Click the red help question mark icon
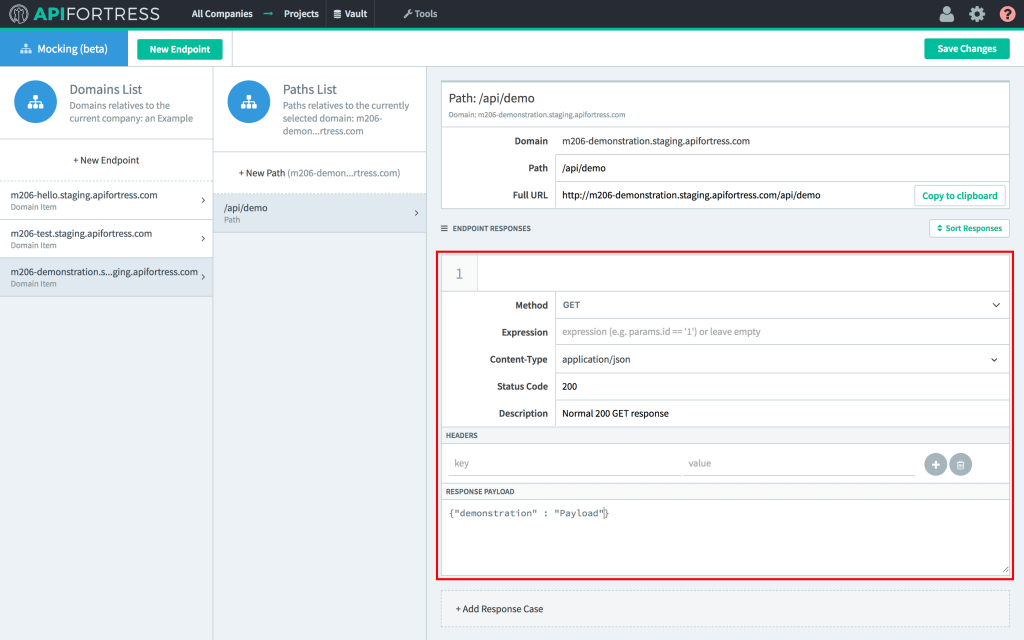The height and width of the screenshot is (640, 1024). 1007,14
